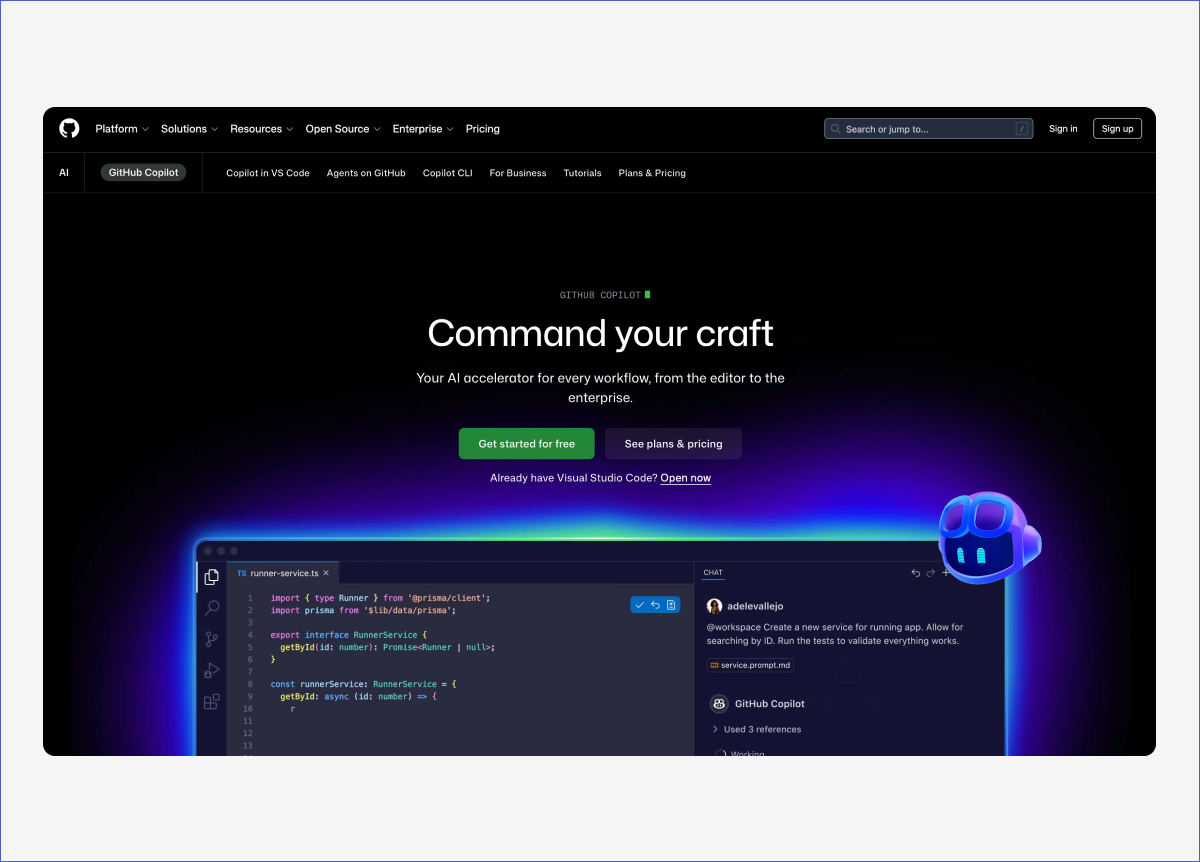This screenshot has width=1200, height=862.
Task: Click the adelevallejo username in chat
Action: (755, 606)
